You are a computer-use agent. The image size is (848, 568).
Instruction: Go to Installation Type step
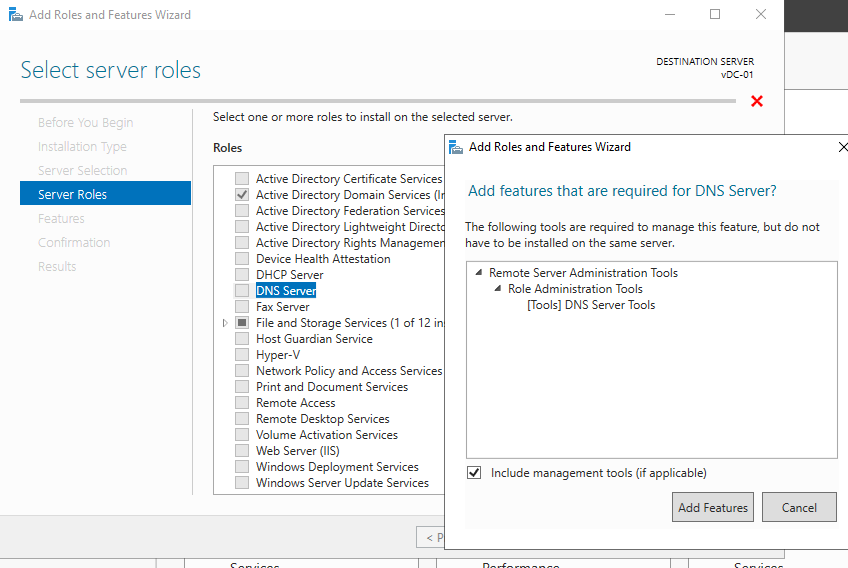click(82, 147)
